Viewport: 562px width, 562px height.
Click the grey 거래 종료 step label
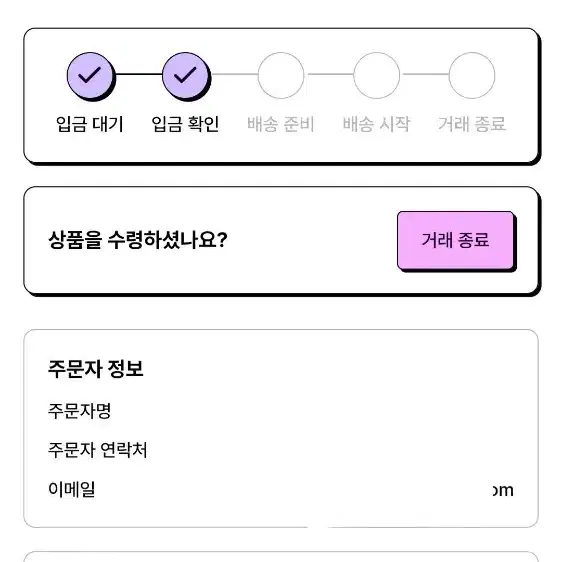tap(472, 124)
